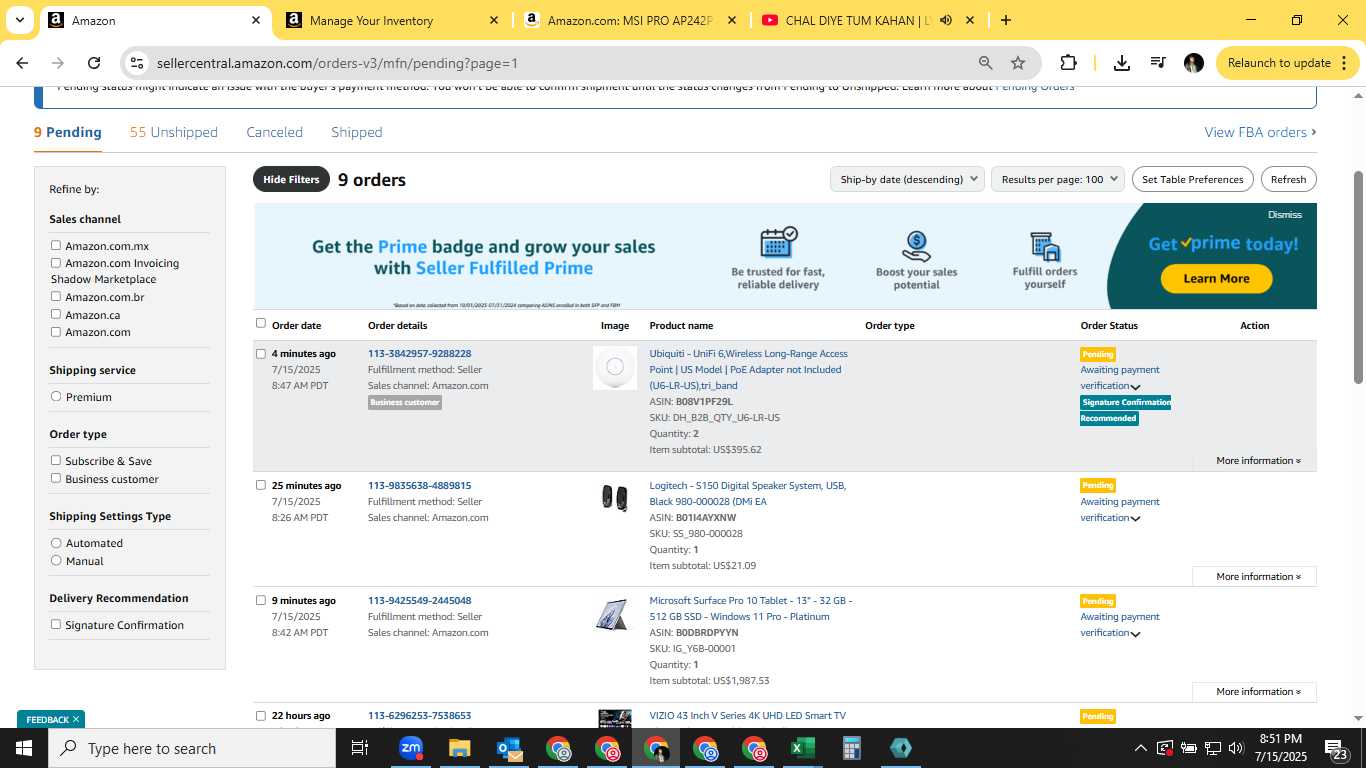
Task: Toggle the Amazon.ca checkbox
Action: pos(56,314)
